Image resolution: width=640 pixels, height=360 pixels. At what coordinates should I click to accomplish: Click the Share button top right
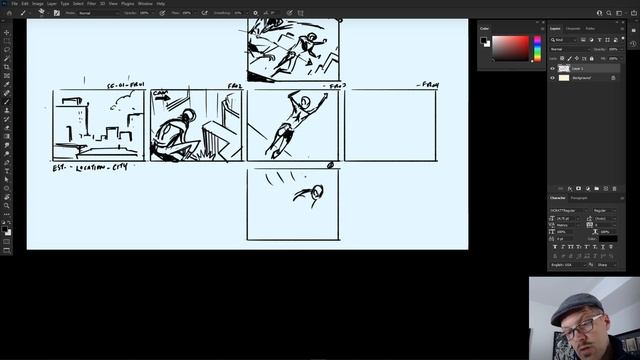(634, 13)
